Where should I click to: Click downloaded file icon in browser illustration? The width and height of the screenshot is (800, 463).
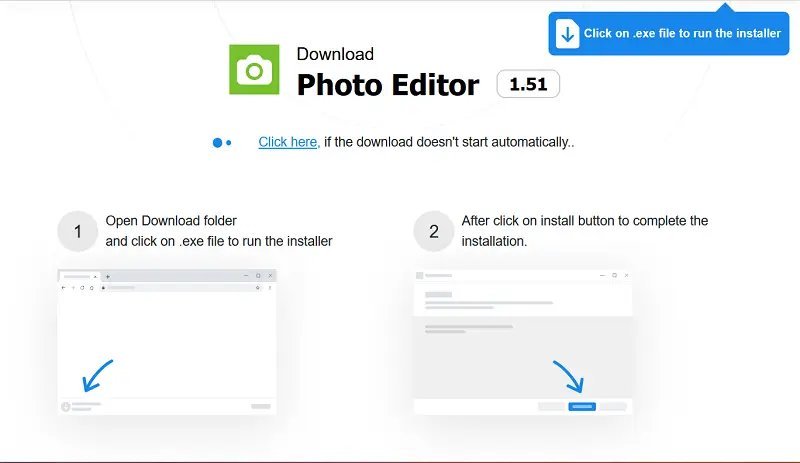[x=66, y=406]
